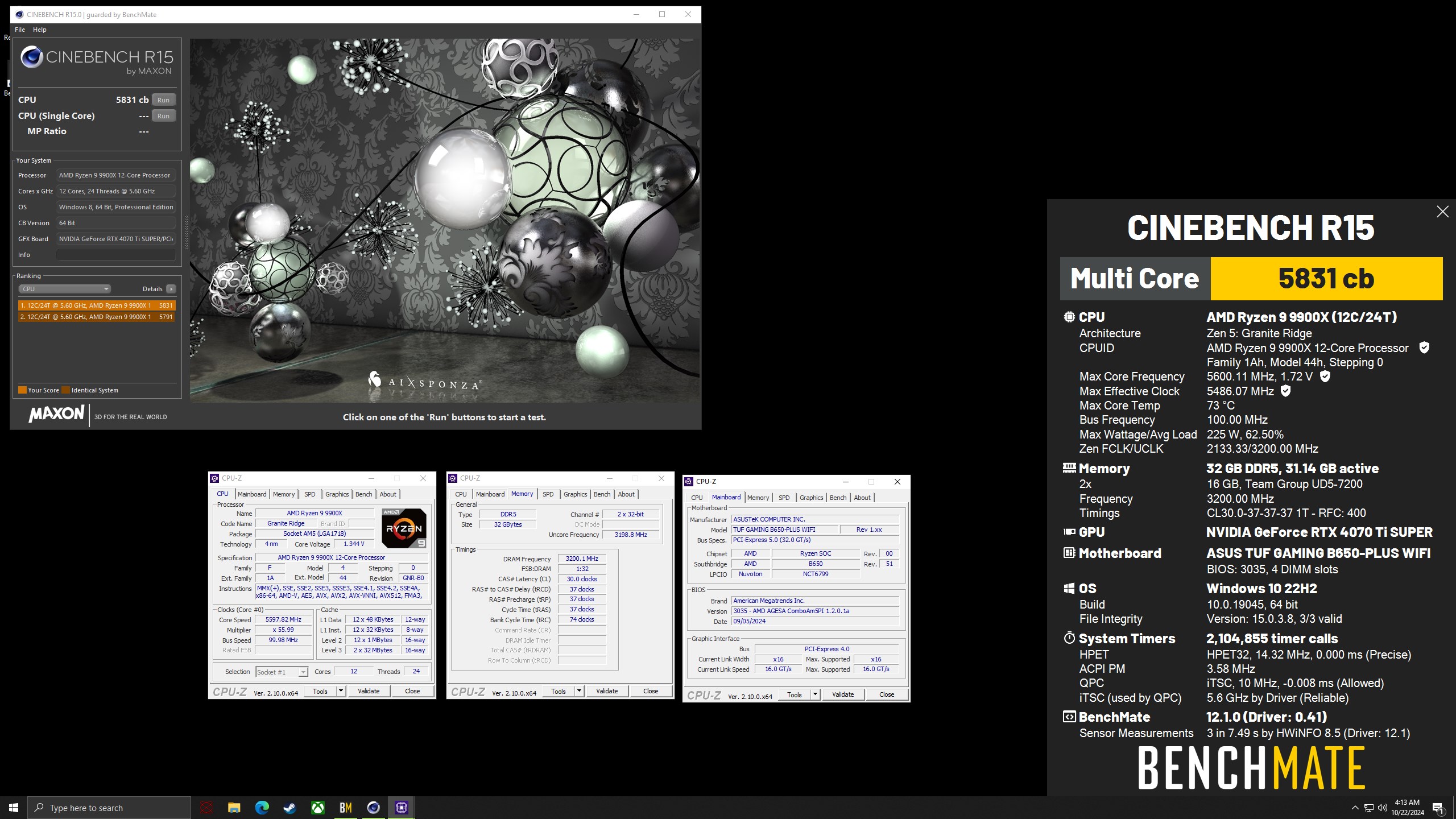Open the Cinebench Help menu
This screenshot has height=819, width=1456.
[40, 30]
